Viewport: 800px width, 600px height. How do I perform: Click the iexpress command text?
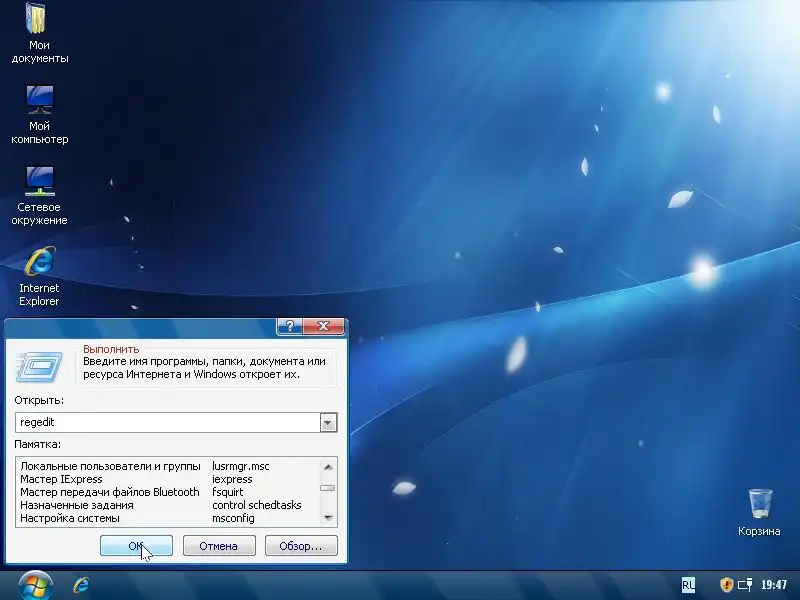(x=232, y=479)
